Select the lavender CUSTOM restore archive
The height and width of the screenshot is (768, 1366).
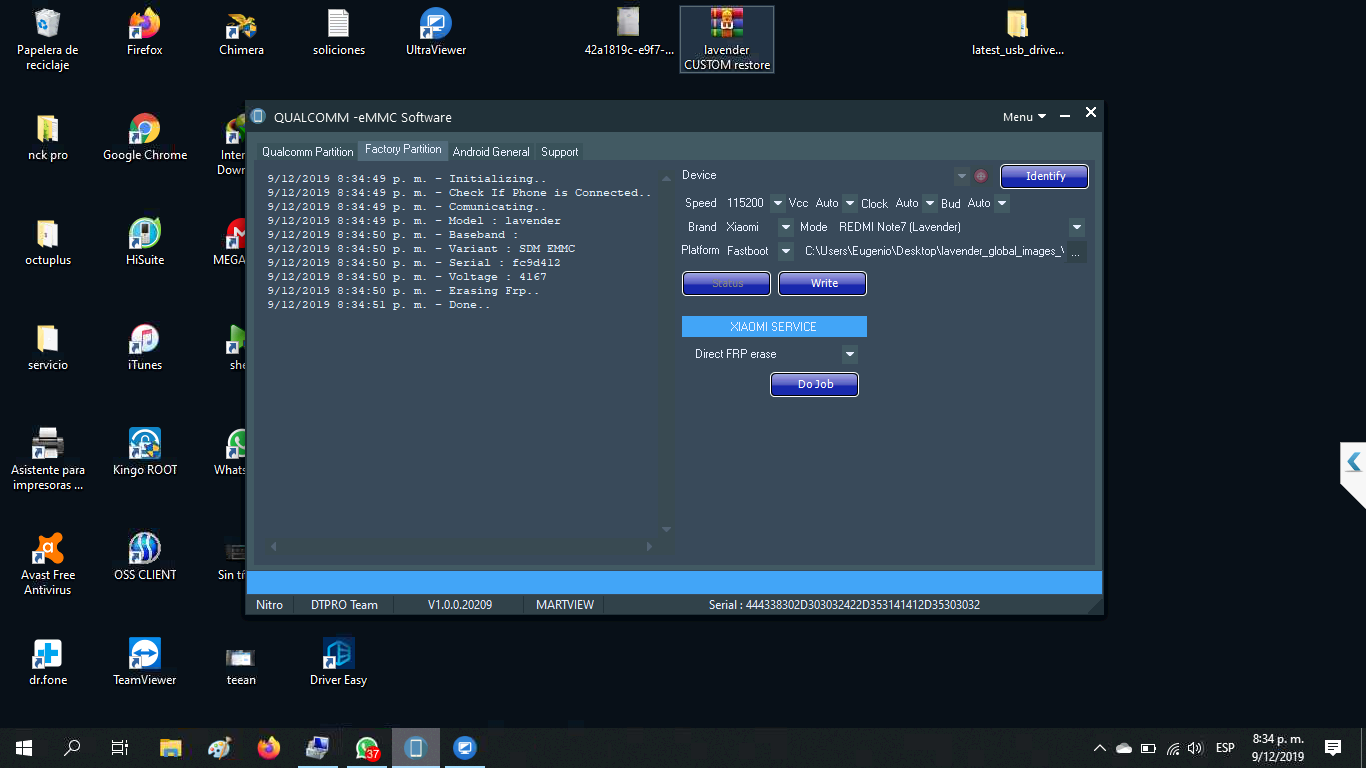(727, 39)
